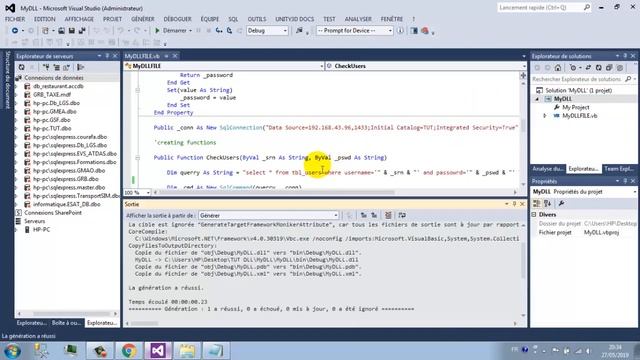The width and height of the screenshot is (640, 360).
Task: Select the MyDLLFILE.vb editor tab
Action: point(142,56)
